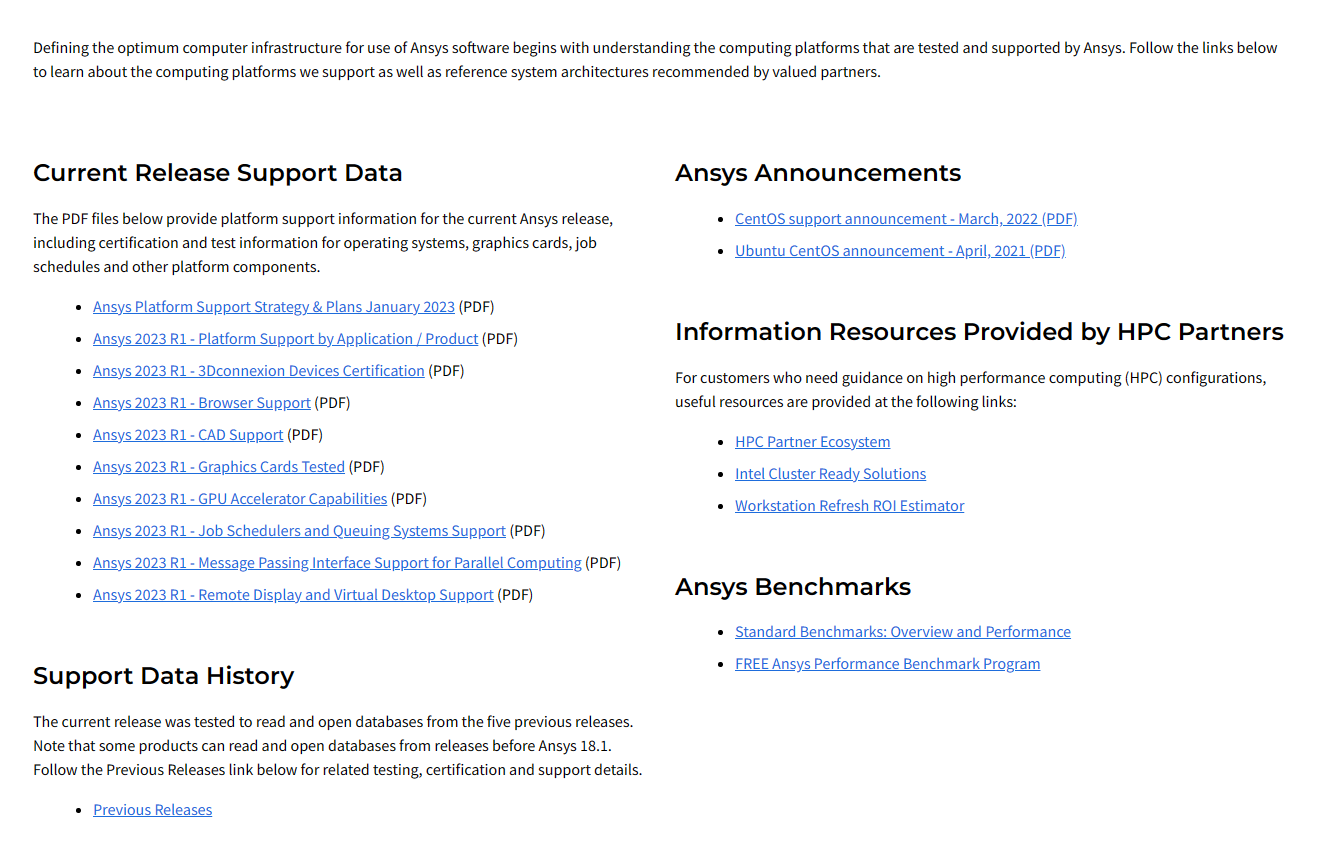
Task: Open Intel Cluster Ready Solutions link
Action: [x=830, y=474]
